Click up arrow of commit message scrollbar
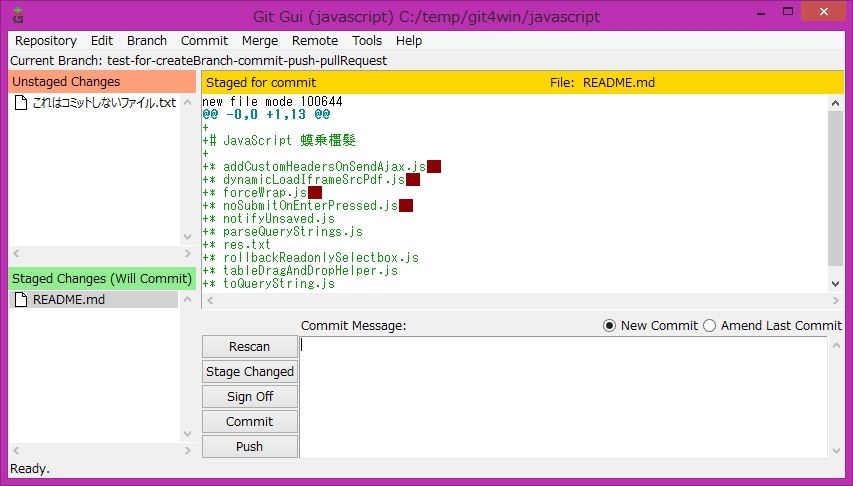 pos(836,345)
